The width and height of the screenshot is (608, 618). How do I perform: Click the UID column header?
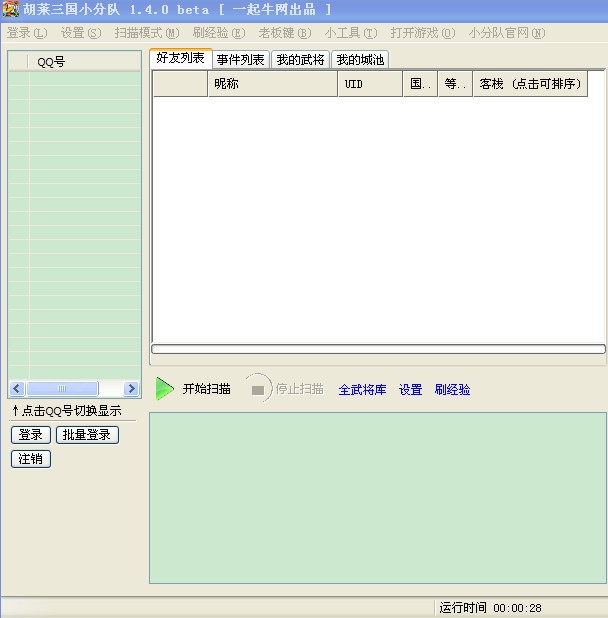(370, 84)
